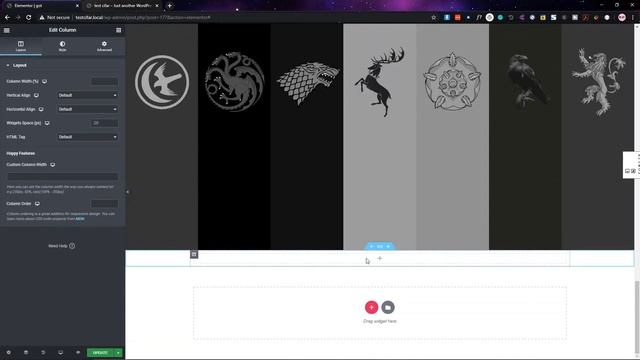
Task: Click the gray Add Template folder button
Action: click(388, 307)
